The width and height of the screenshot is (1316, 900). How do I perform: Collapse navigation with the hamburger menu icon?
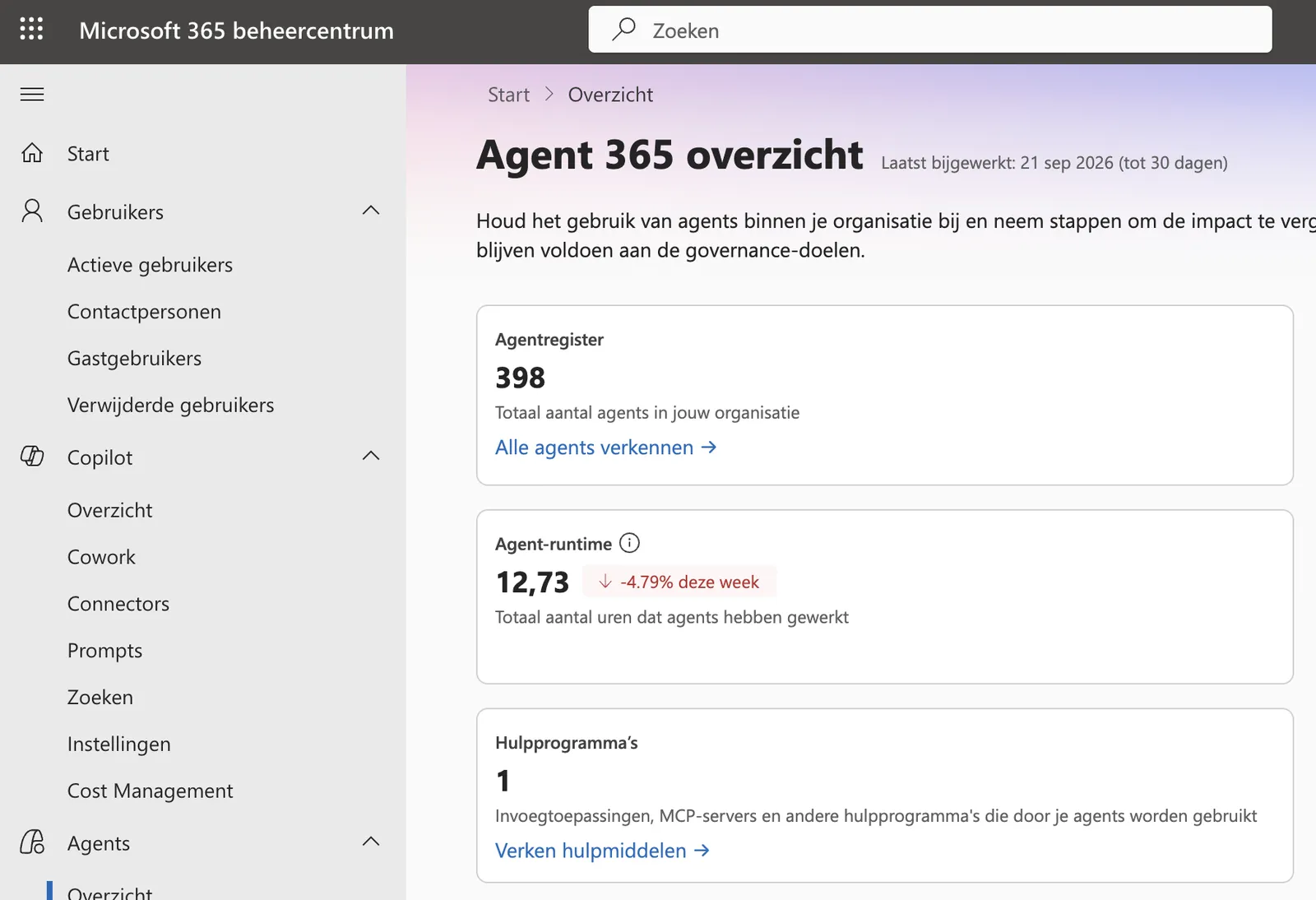(32, 95)
